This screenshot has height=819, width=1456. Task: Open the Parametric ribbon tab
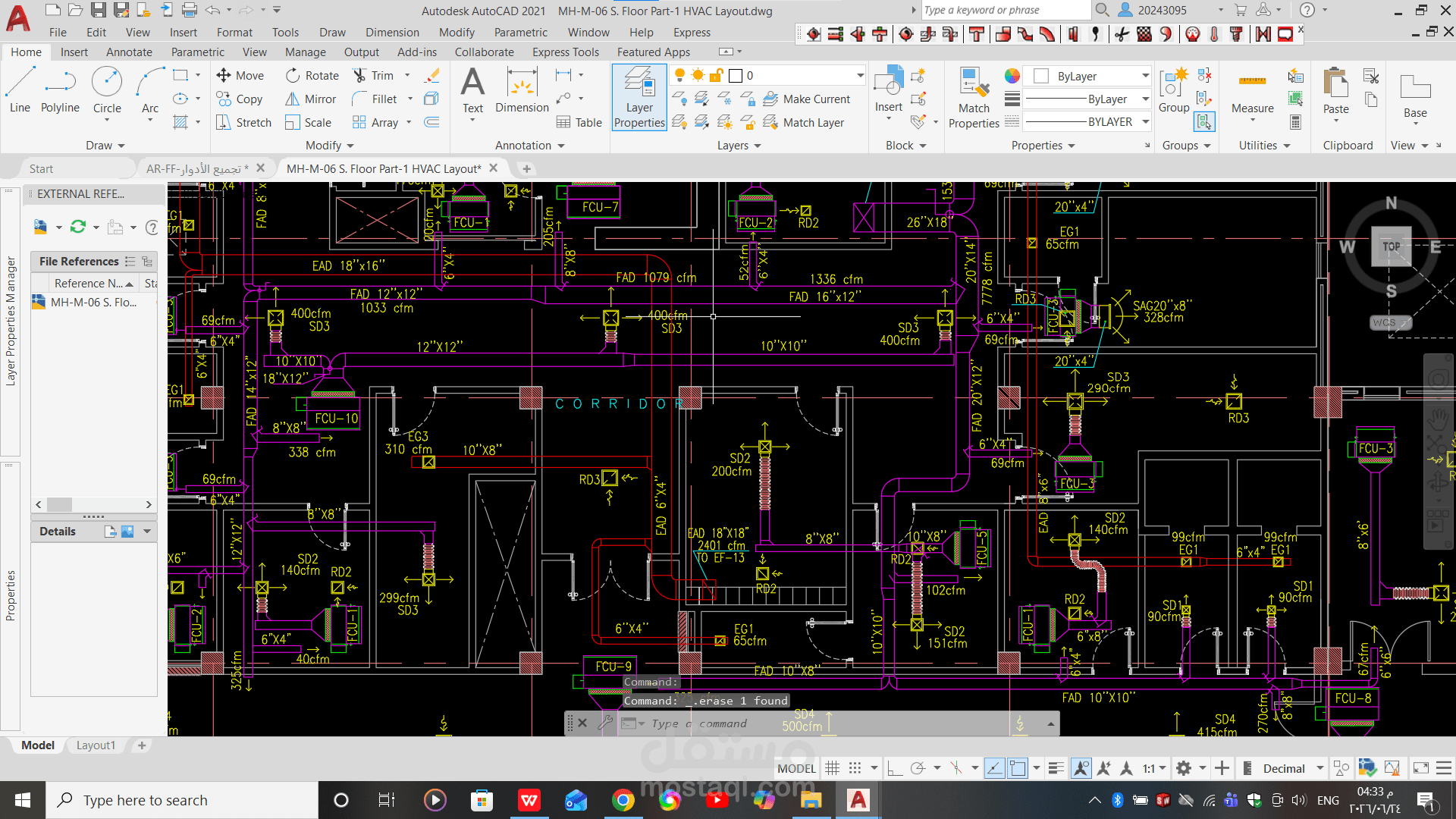[197, 52]
